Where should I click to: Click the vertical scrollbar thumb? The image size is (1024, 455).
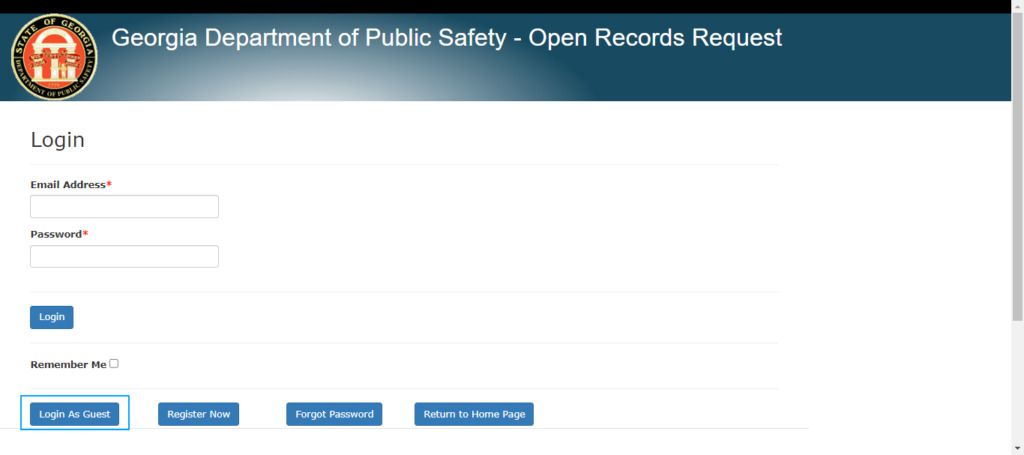1017,166
